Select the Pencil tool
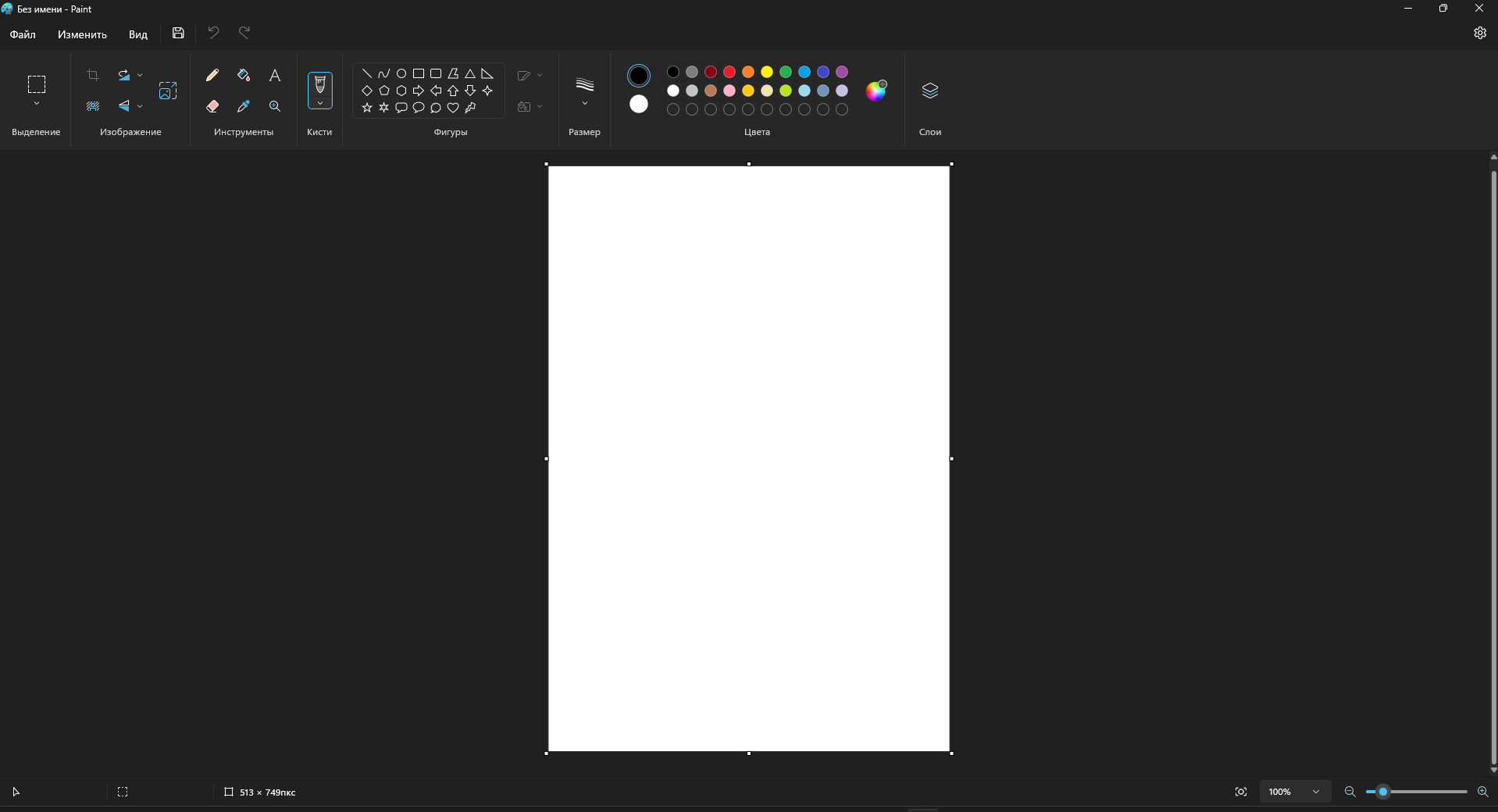The height and width of the screenshot is (812, 1498). click(212, 75)
